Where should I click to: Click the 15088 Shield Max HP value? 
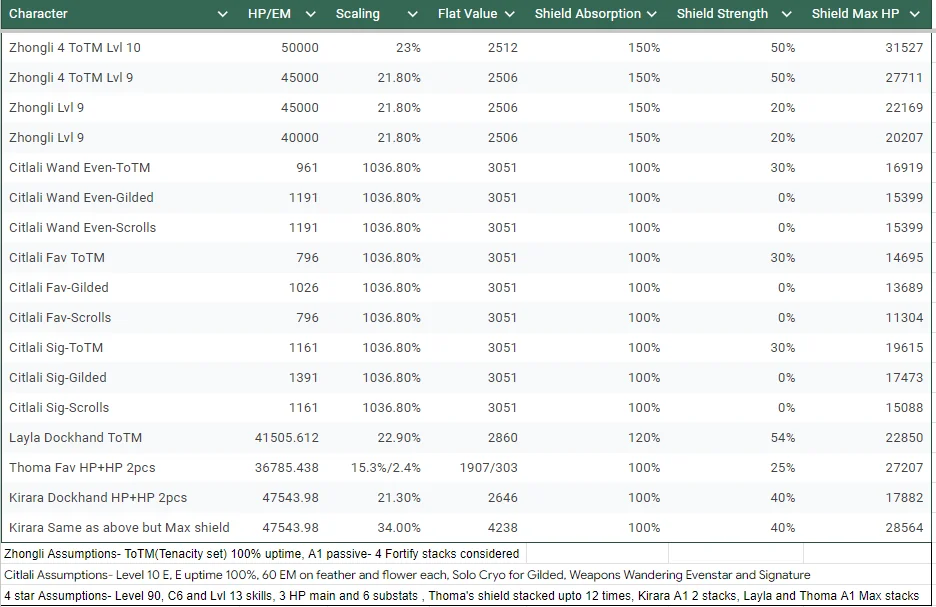[904, 408]
